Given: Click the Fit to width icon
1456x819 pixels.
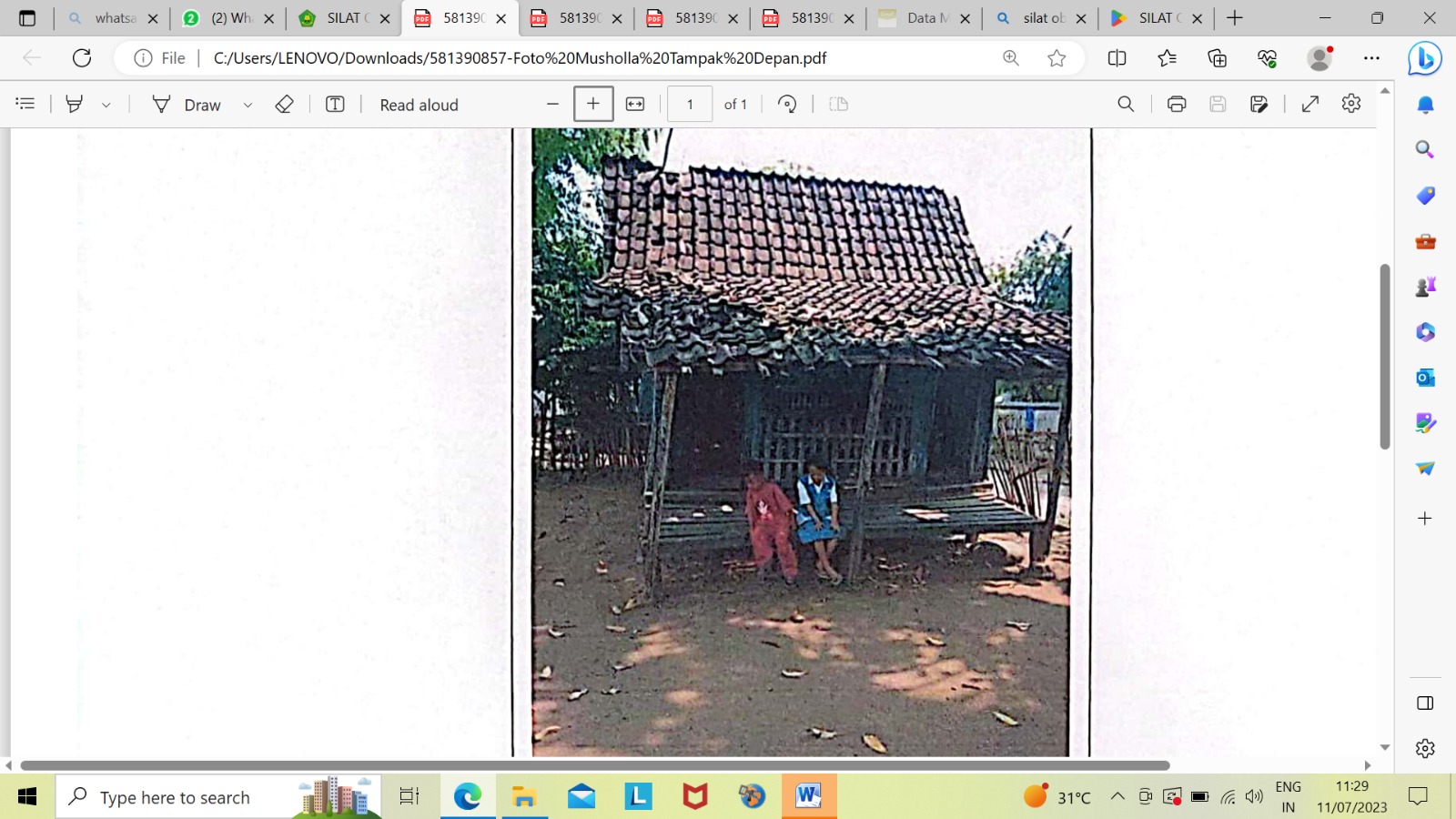Looking at the screenshot, I should click(x=635, y=104).
